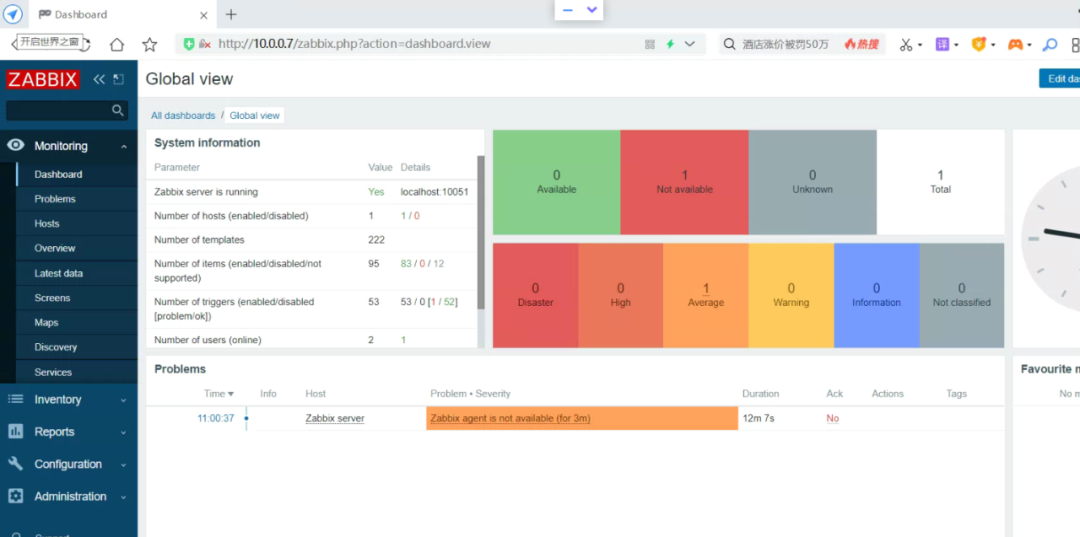Click the scissors screenshot tool icon
Viewport: 1080px width, 537px height.
905,44
